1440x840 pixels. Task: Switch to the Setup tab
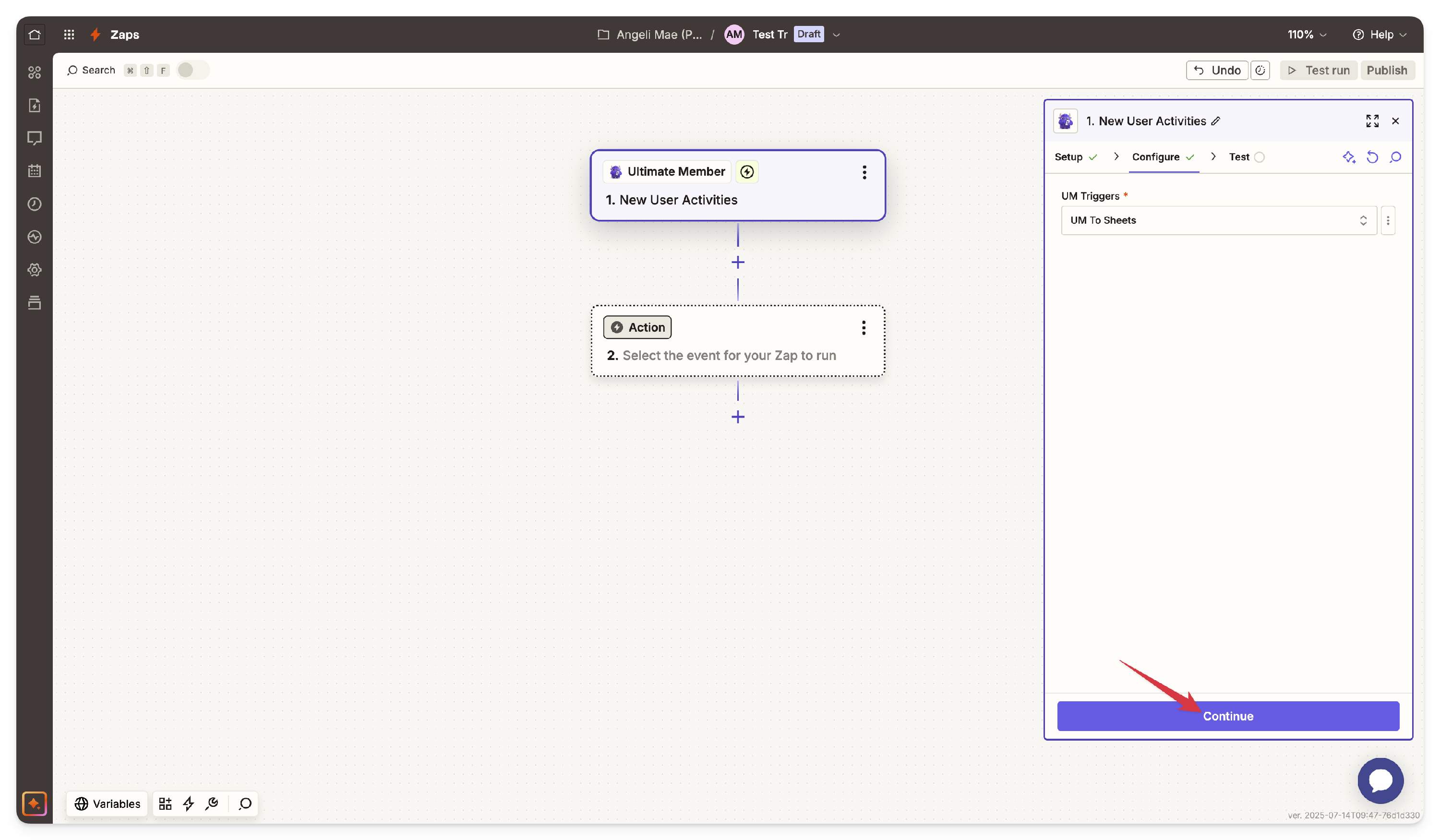click(1075, 157)
